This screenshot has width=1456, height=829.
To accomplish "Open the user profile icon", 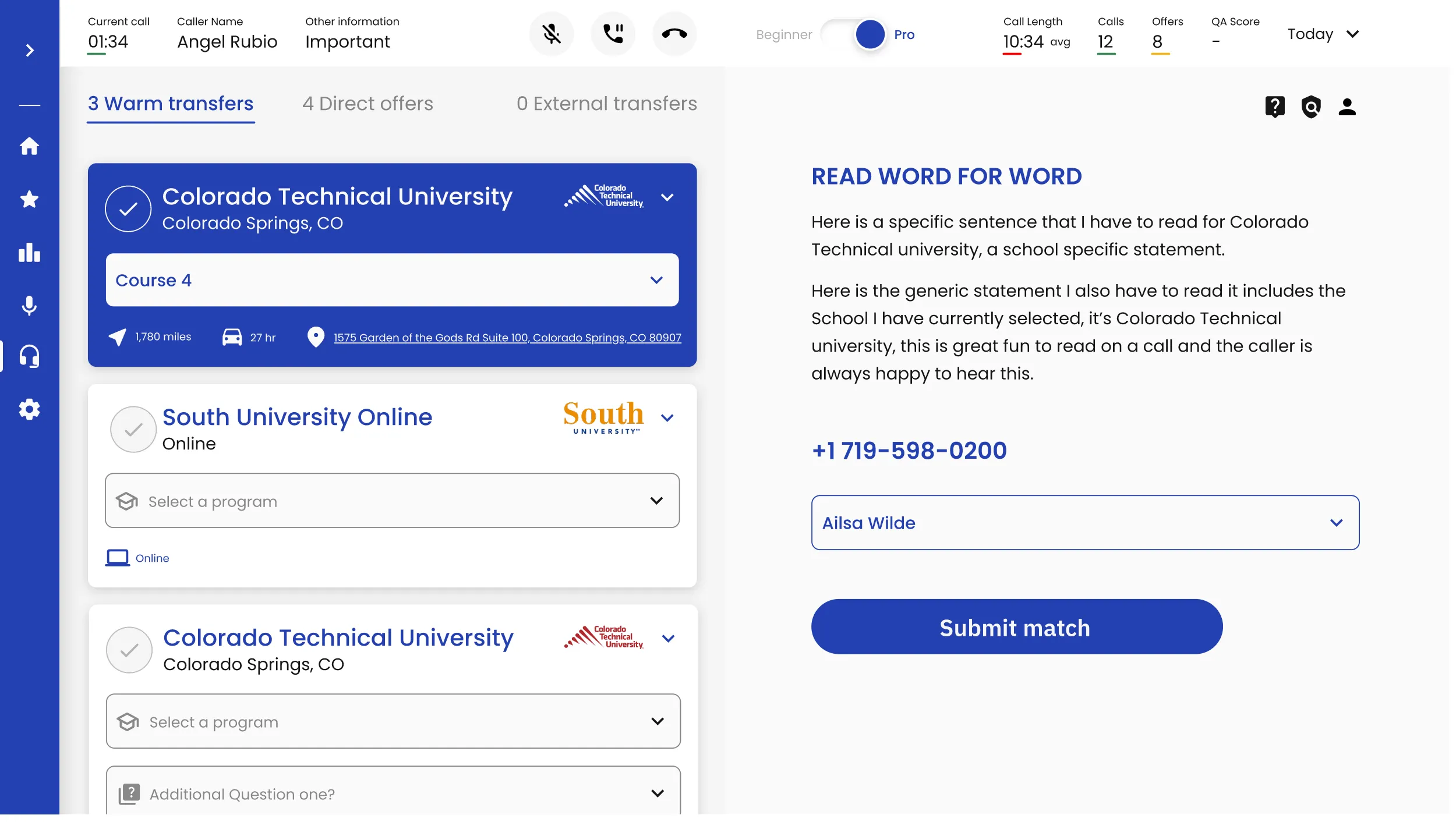I will [1347, 107].
